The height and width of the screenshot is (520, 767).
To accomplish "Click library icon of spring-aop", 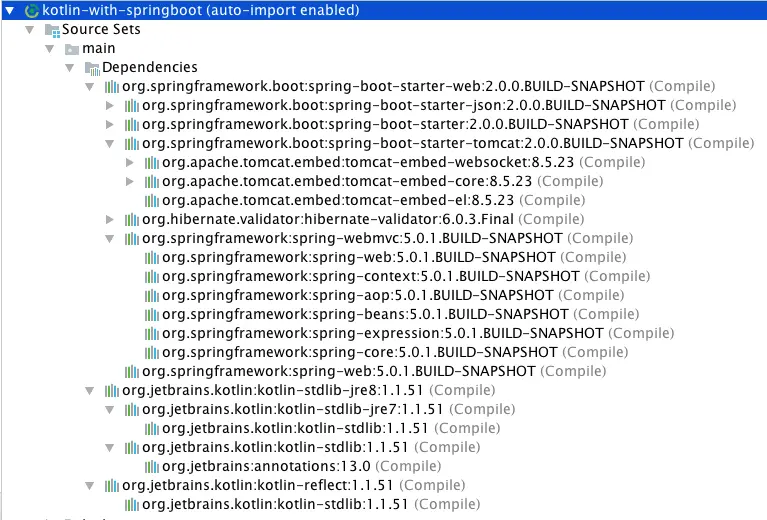I will coord(152,296).
